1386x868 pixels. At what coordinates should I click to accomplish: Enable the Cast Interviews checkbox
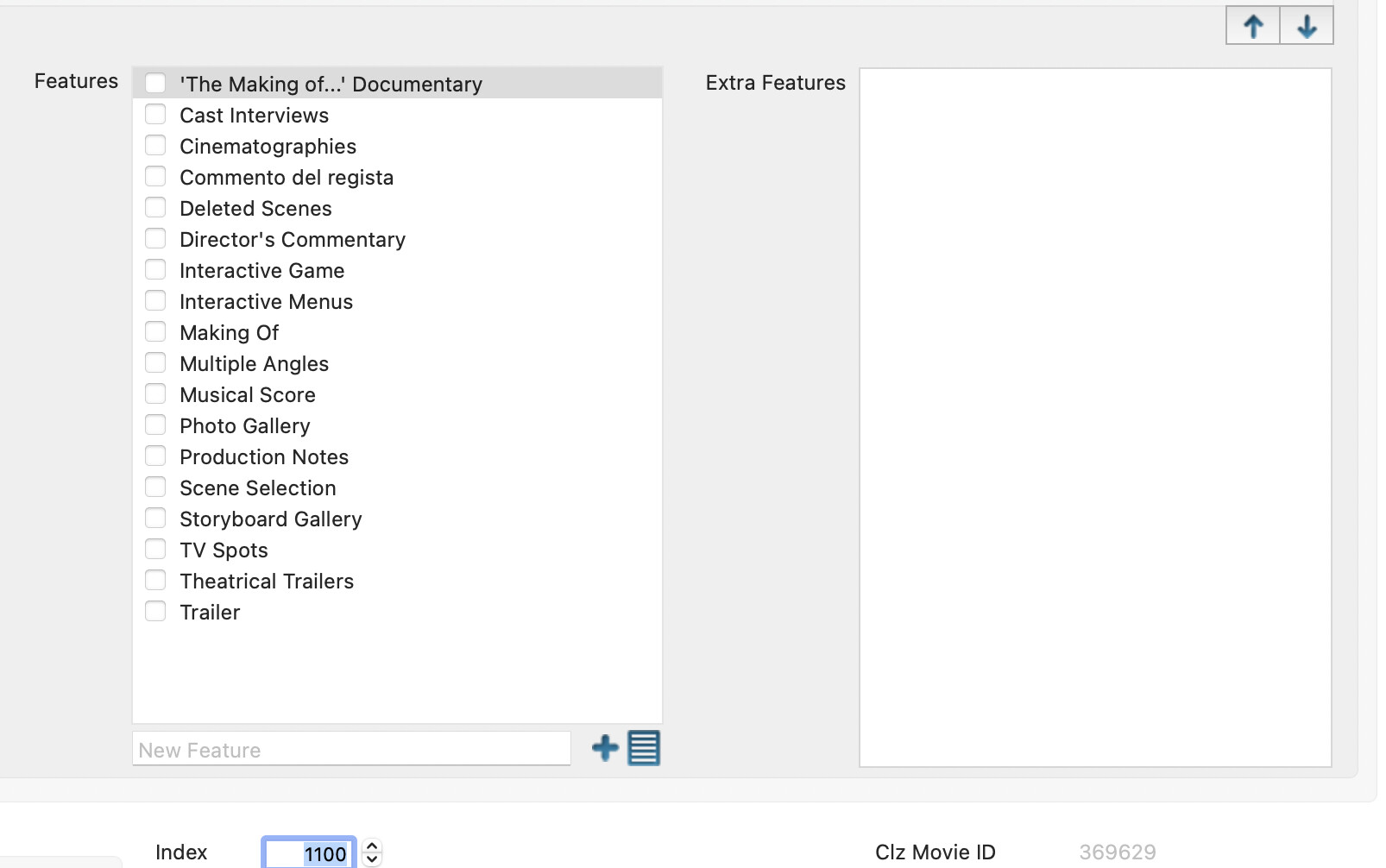pyautogui.click(x=155, y=115)
